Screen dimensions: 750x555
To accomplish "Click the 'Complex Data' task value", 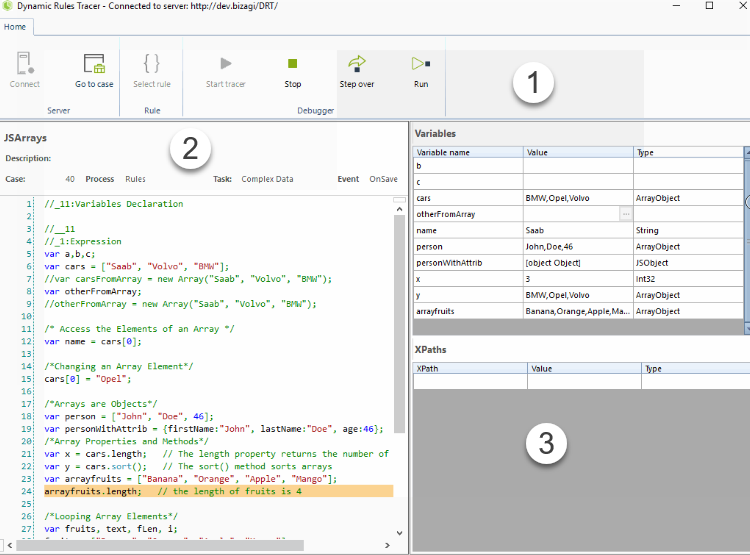I will tap(267, 179).
